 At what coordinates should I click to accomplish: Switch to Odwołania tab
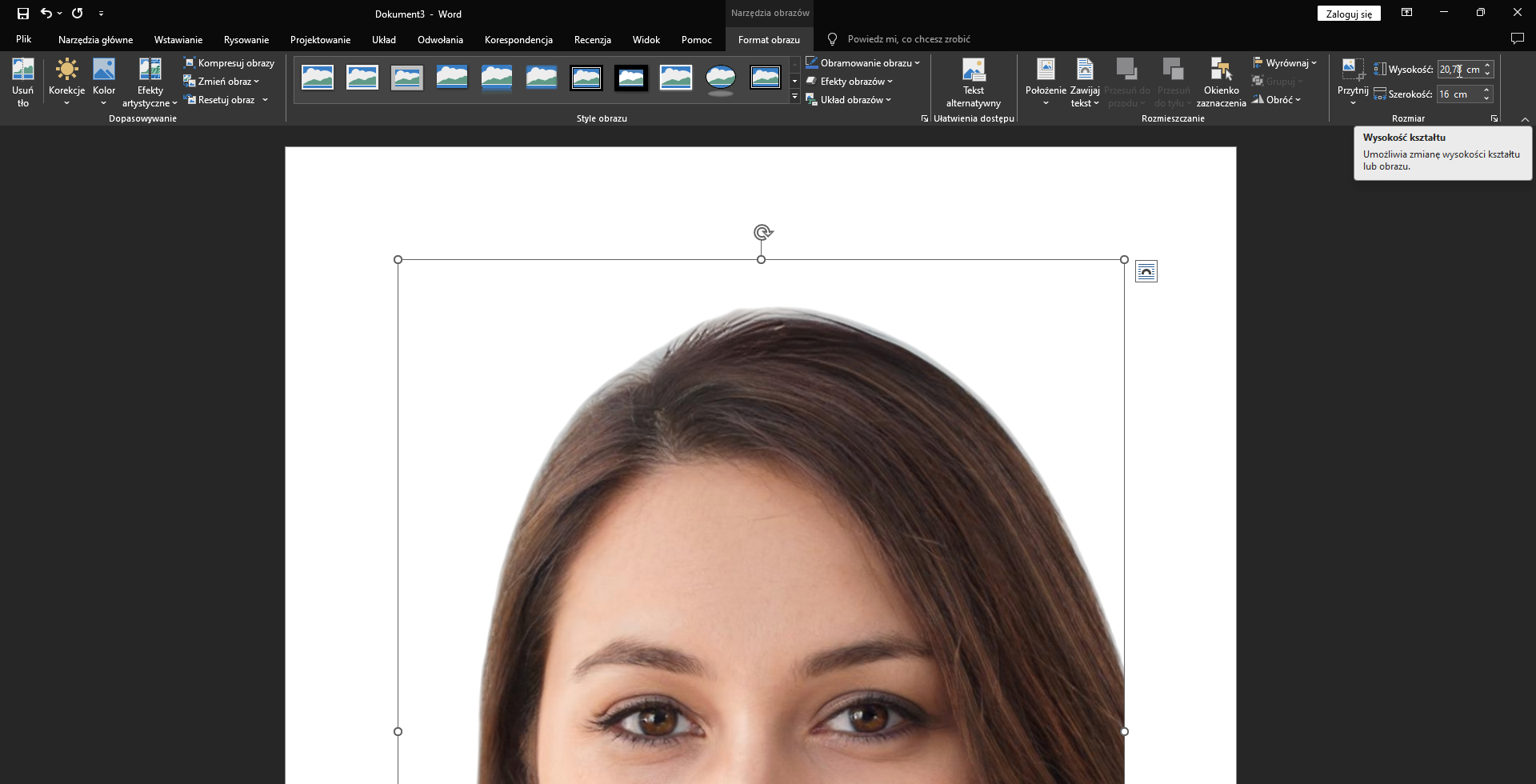440,39
